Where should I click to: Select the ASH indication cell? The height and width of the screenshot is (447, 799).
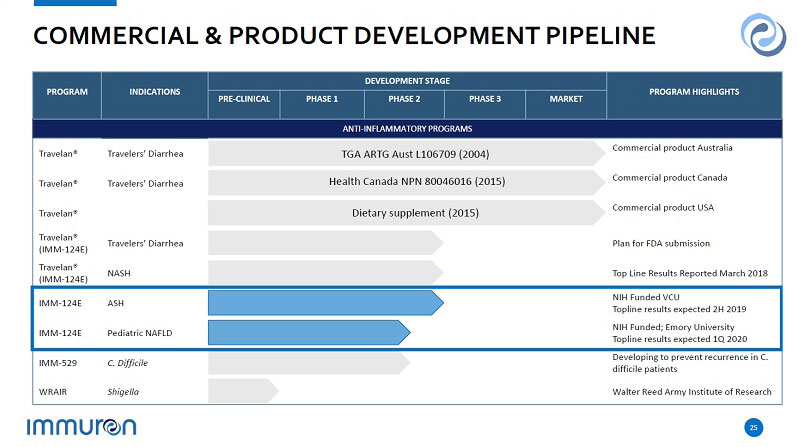click(116, 303)
